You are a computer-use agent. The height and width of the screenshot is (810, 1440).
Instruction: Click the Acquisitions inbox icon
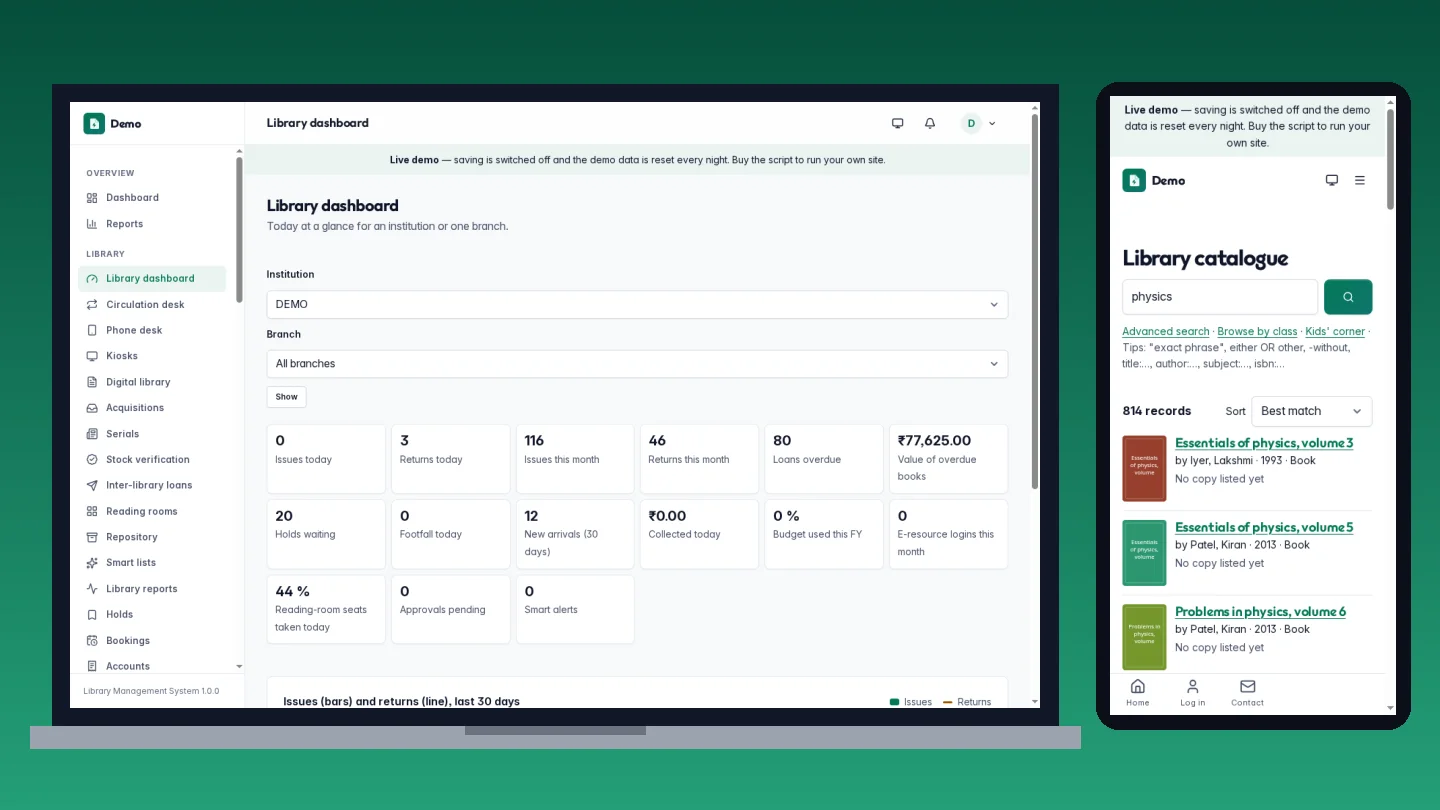(92, 408)
